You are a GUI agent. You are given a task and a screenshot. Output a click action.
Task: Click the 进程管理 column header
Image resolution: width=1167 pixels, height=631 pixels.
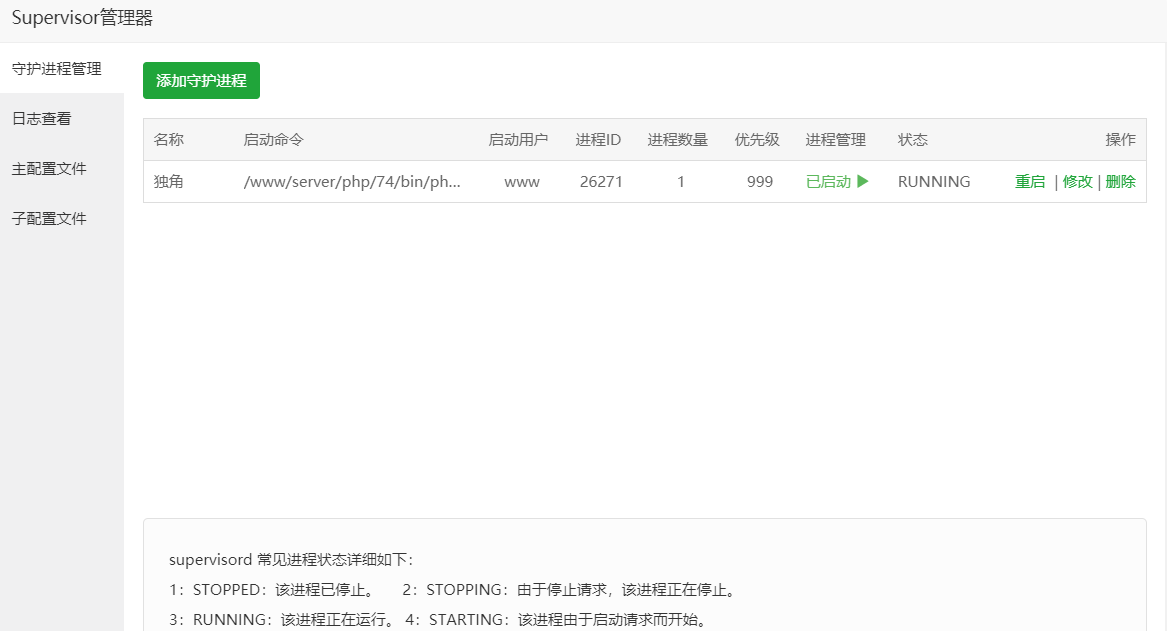point(835,140)
